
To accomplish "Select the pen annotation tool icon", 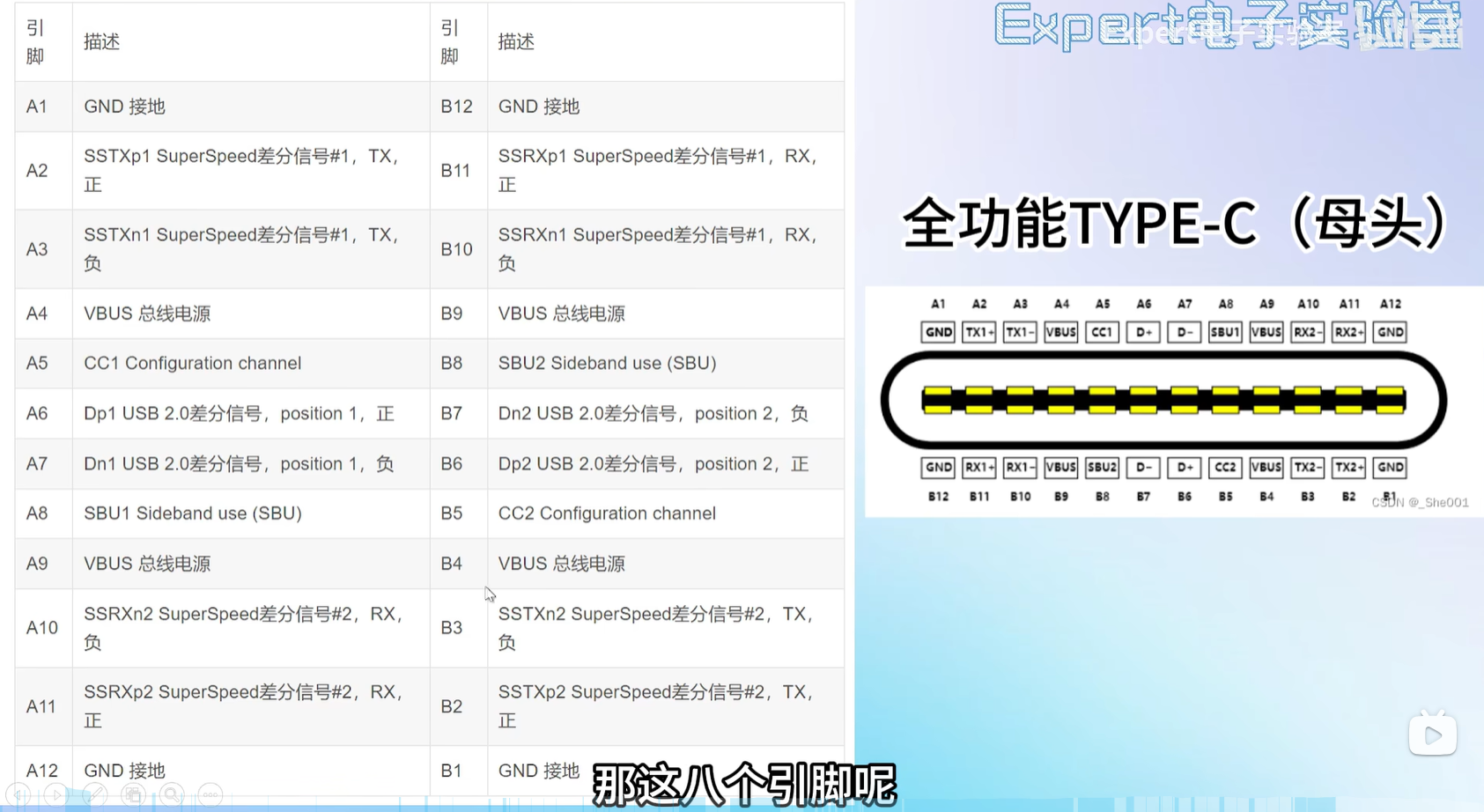I will pyautogui.click(x=95, y=795).
